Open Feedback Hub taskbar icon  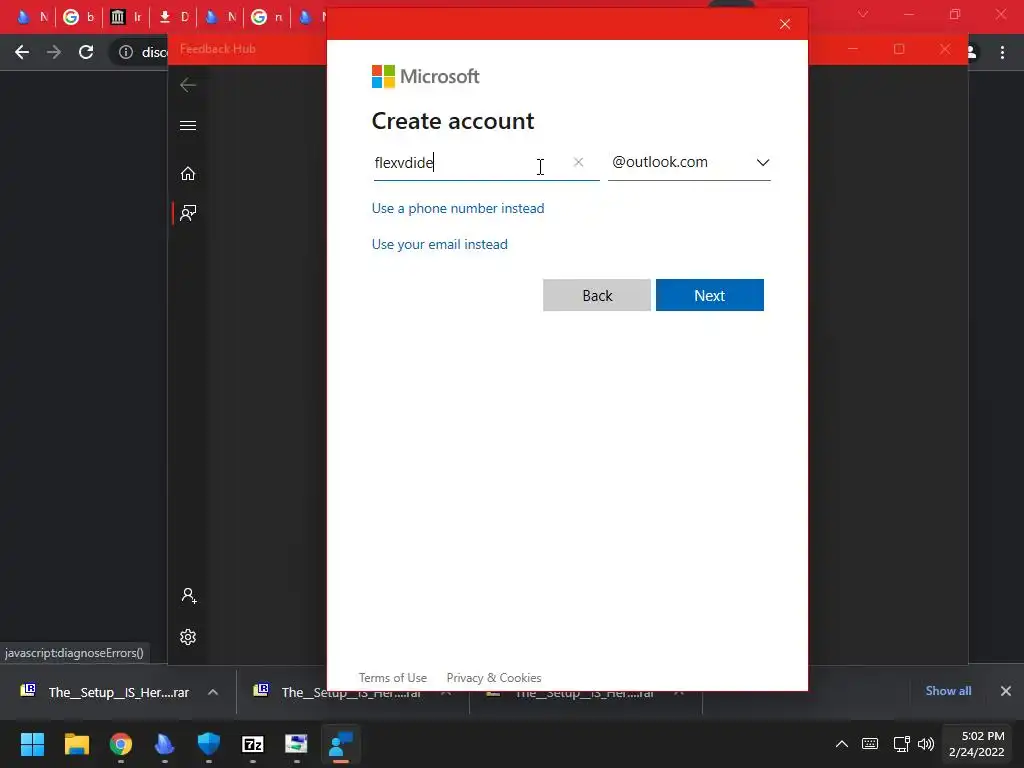point(341,744)
